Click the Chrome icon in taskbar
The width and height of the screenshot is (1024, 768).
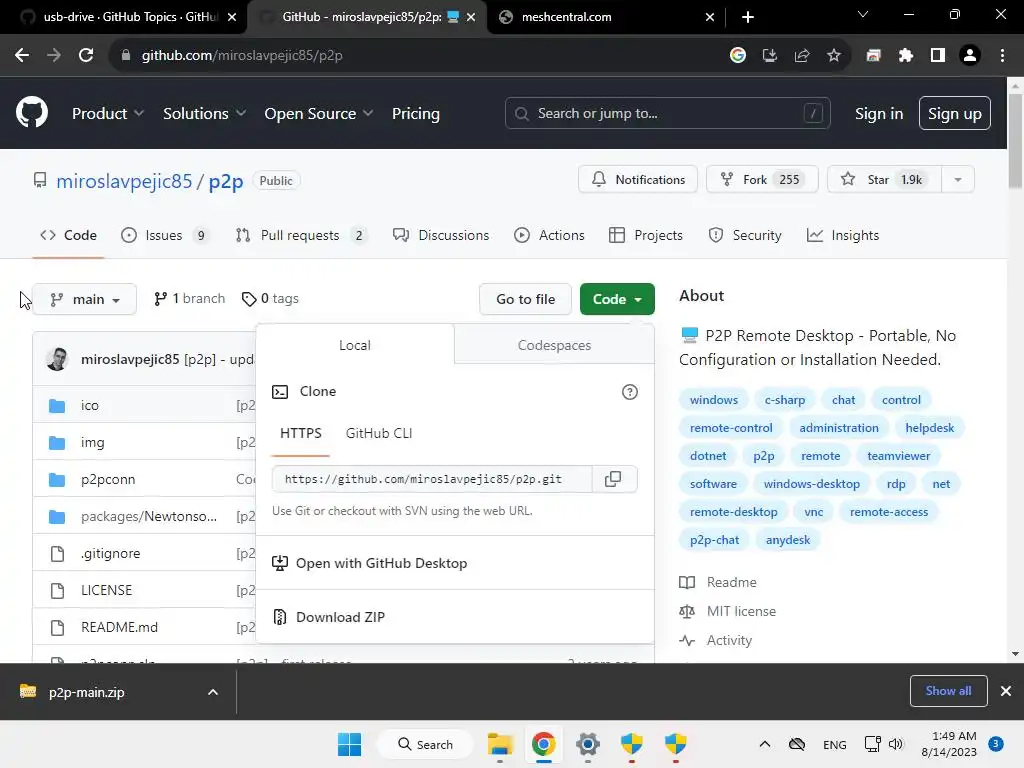click(x=543, y=744)
